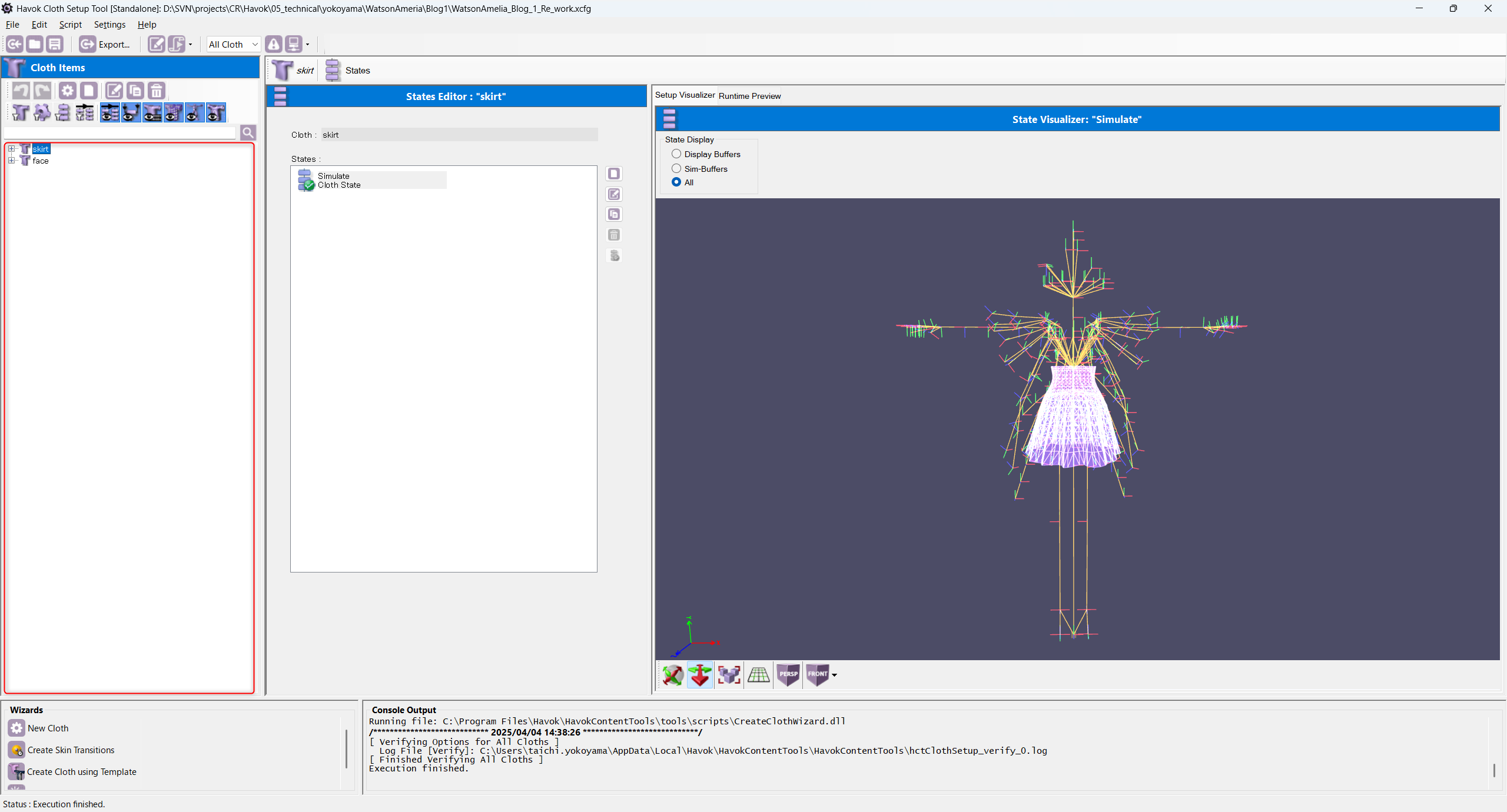Screen dimensions: 1507x812
Task: Click the new blank item icon in Cloth Items
Action: click(89, 91)
